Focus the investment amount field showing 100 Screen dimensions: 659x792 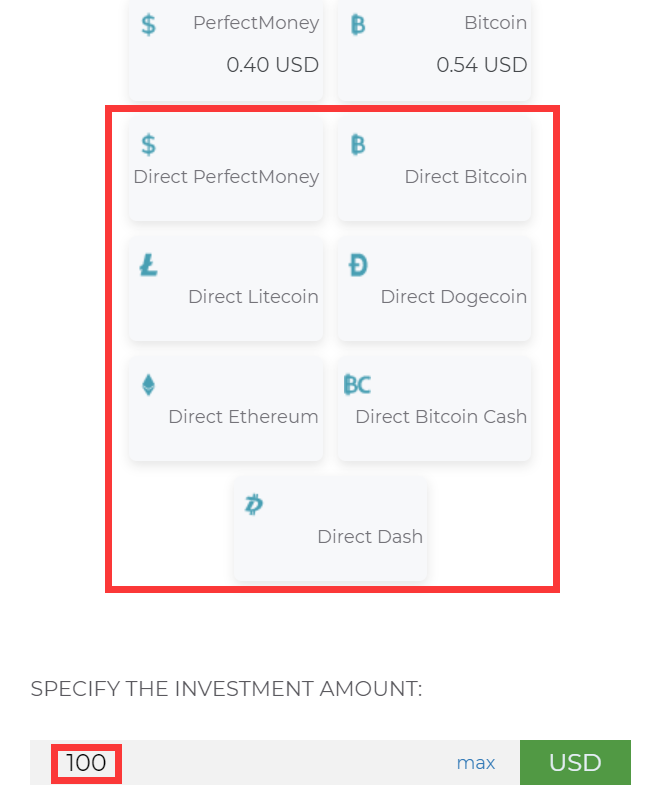coord(275,763)
